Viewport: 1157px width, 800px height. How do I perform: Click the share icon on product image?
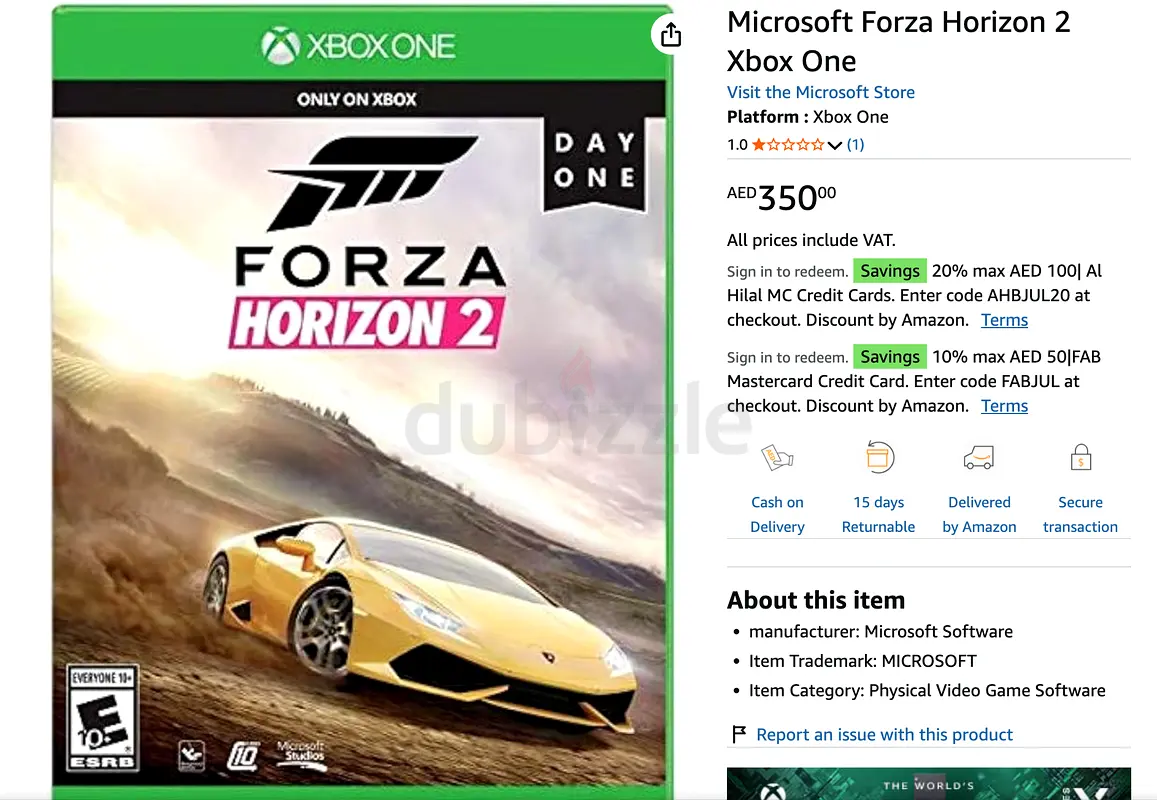coord(670,34)
